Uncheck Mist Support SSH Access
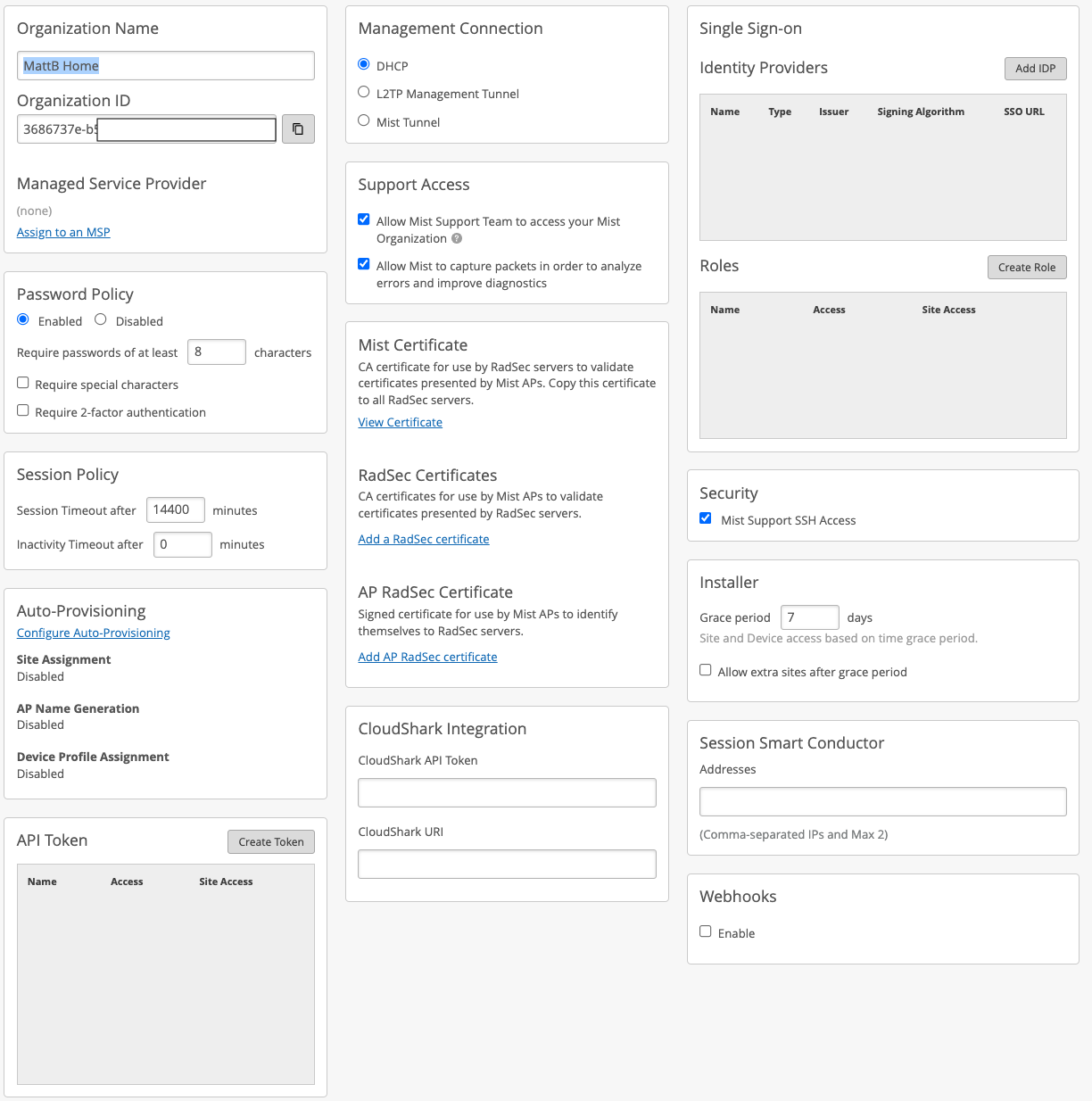 pyautogui.click(x=706, y=518)
